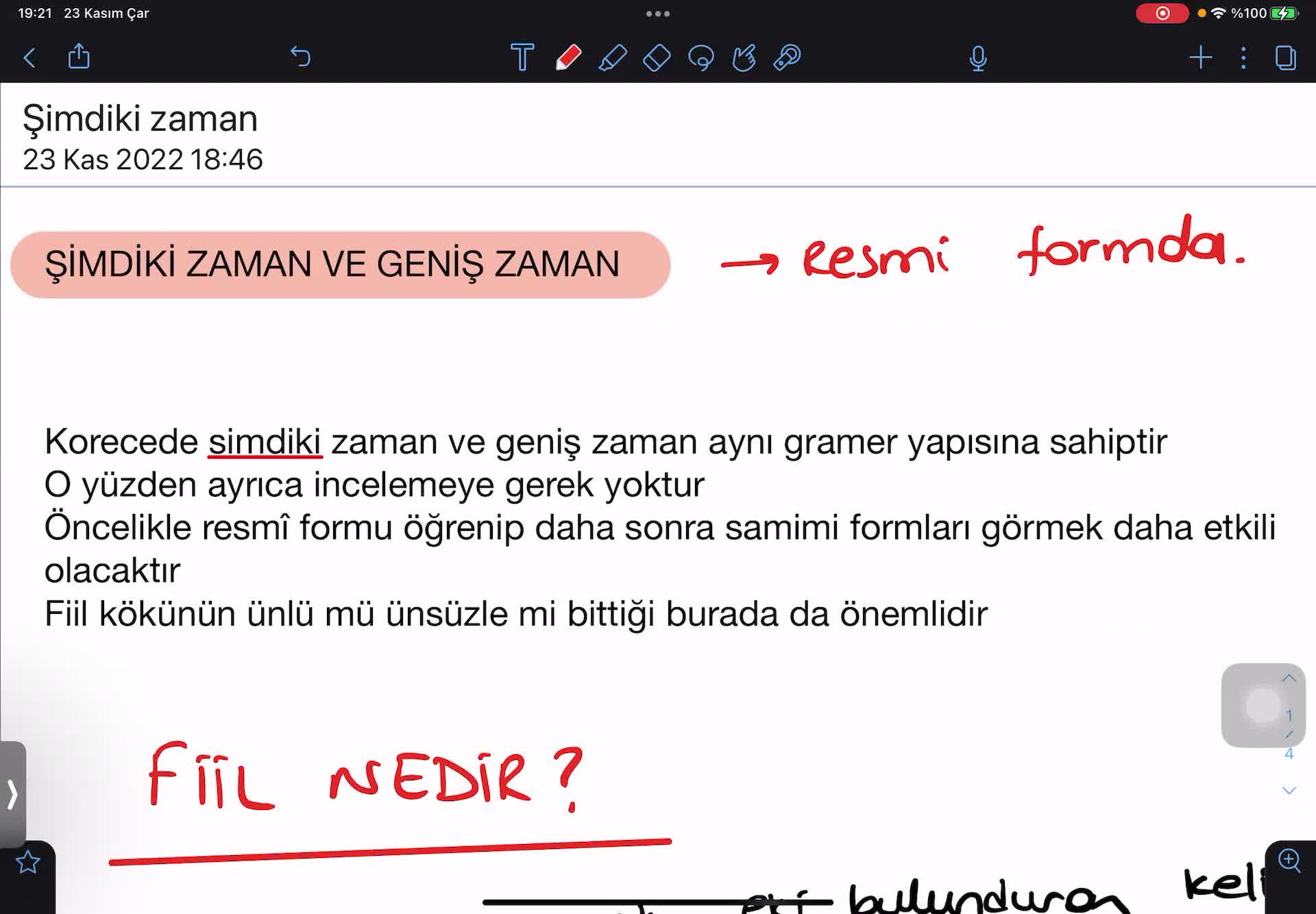
Task: Select the Text tool
Action: pyautogui.click(x=522, y=57)
